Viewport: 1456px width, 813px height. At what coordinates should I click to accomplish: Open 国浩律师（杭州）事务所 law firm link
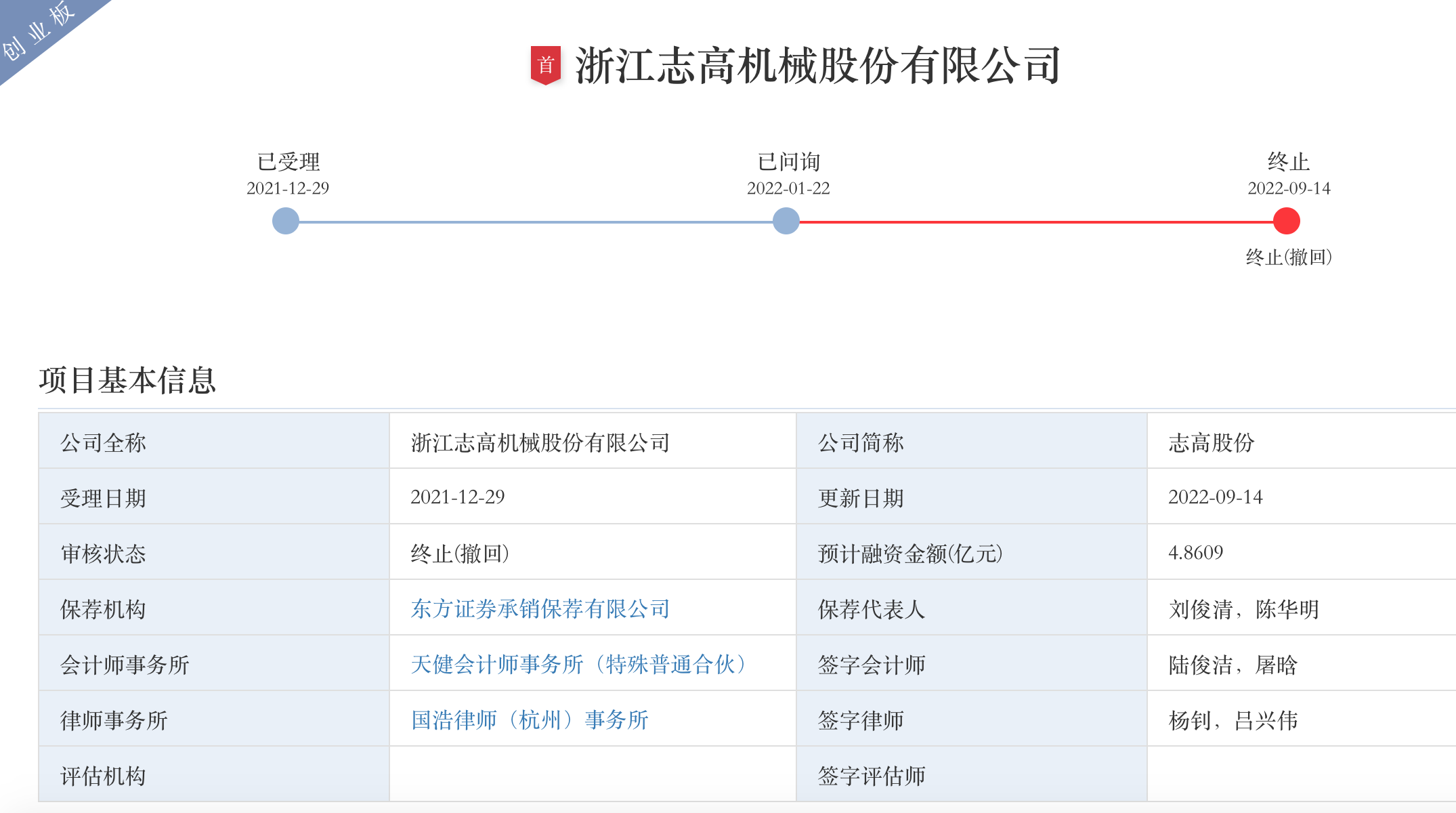point(529,720)
